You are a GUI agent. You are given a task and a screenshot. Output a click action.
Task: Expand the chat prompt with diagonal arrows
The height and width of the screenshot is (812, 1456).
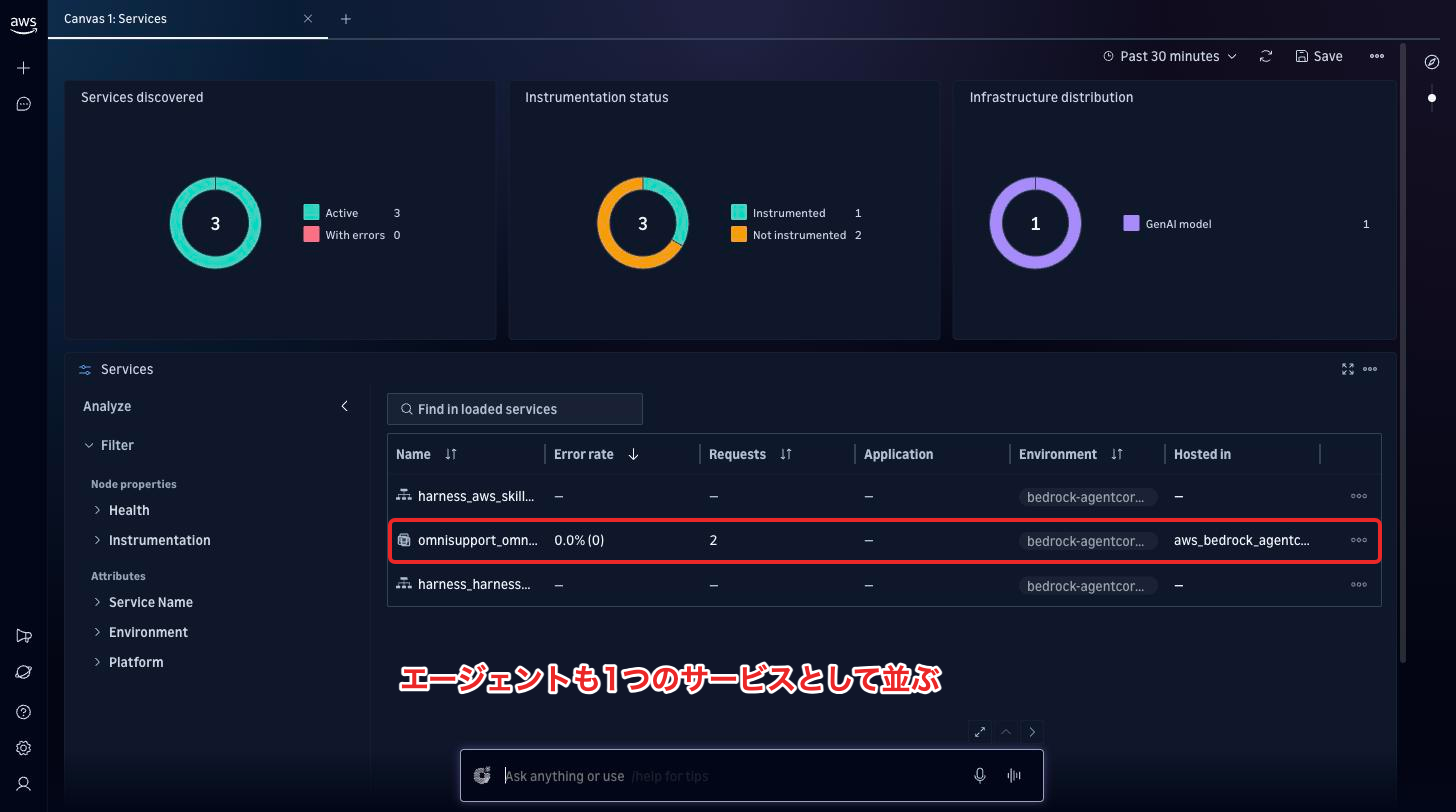(980, 732)
